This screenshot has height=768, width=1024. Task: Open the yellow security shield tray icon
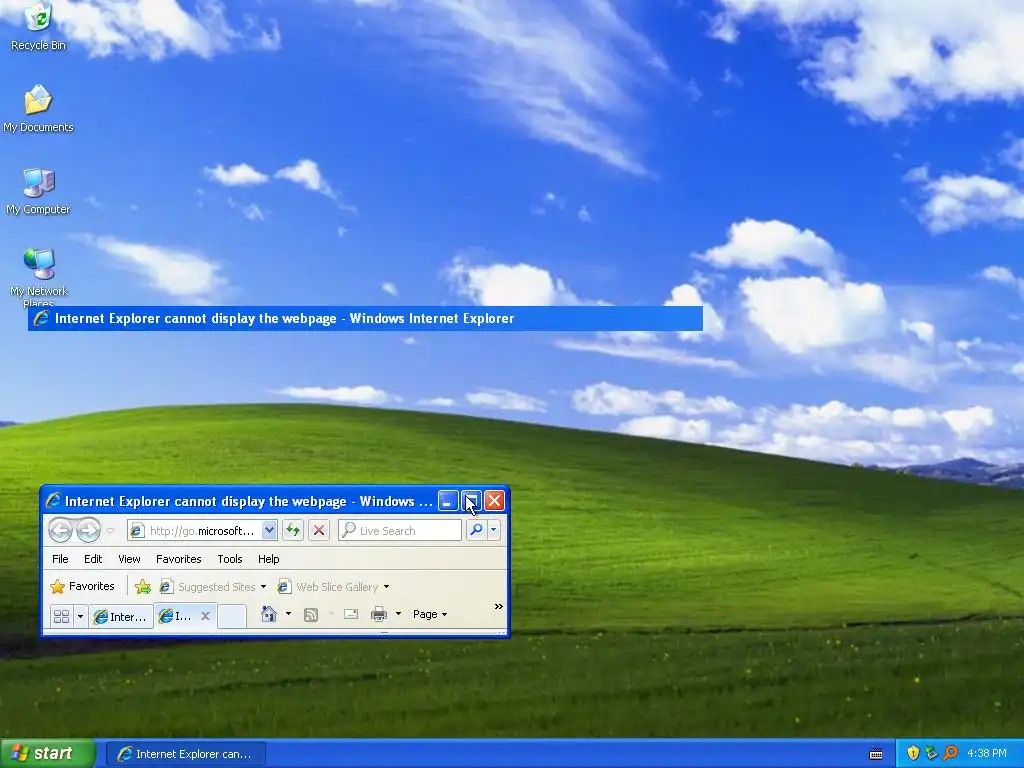point(913,754)
